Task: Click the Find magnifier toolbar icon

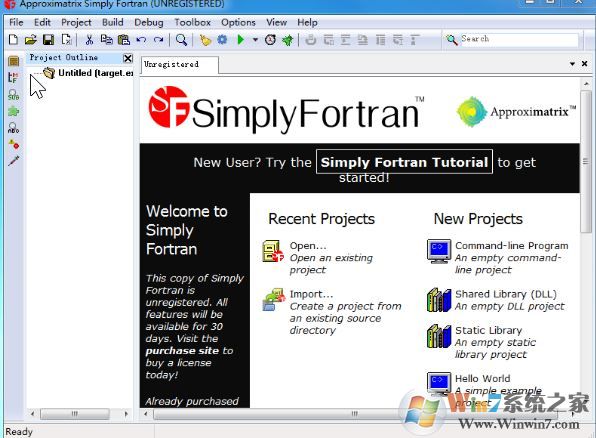Action: 181,40
